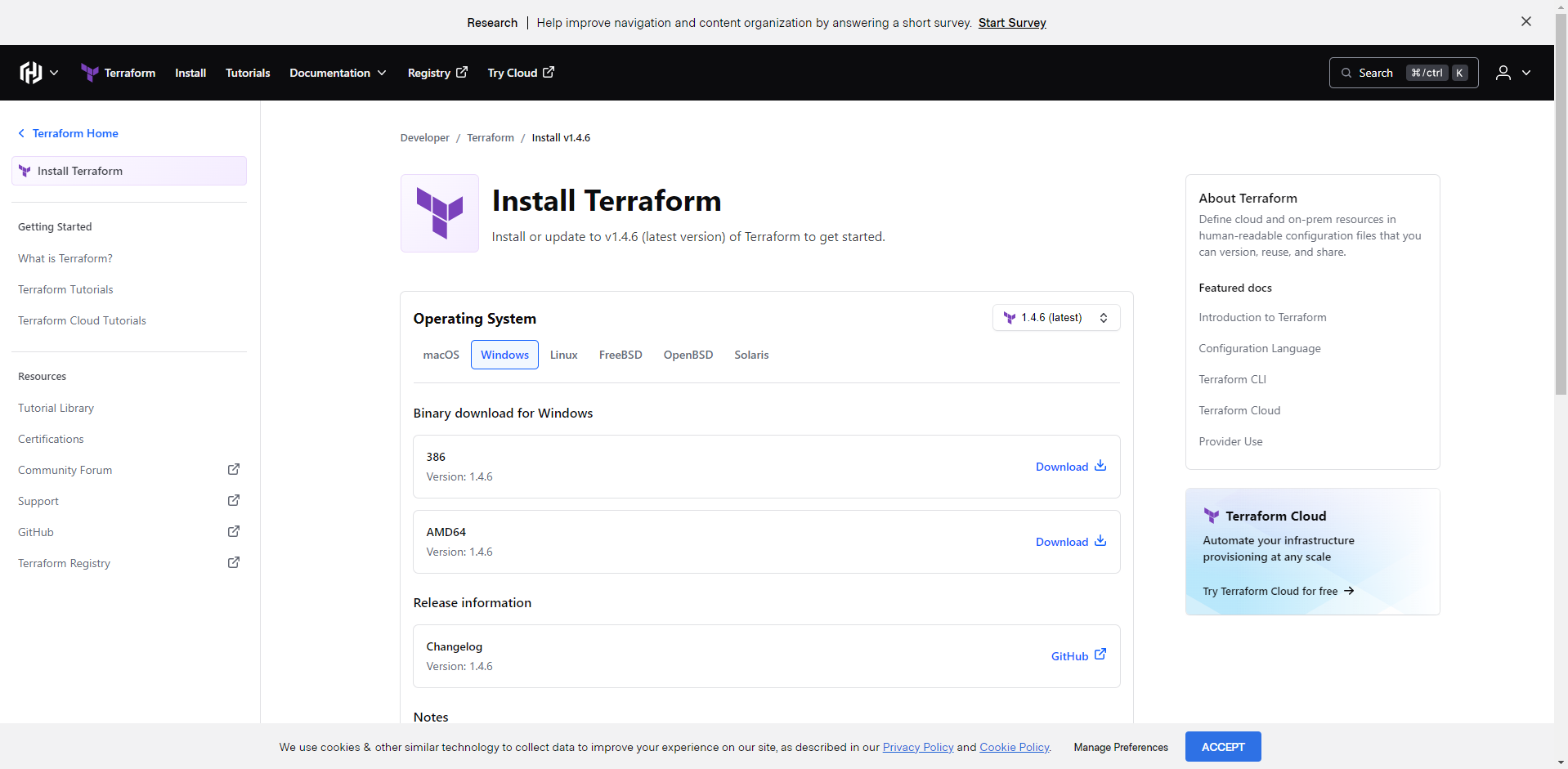Click the HashiCorp logo icon
The height and width of the screenshot is (769, 1568).
[31, 73]
